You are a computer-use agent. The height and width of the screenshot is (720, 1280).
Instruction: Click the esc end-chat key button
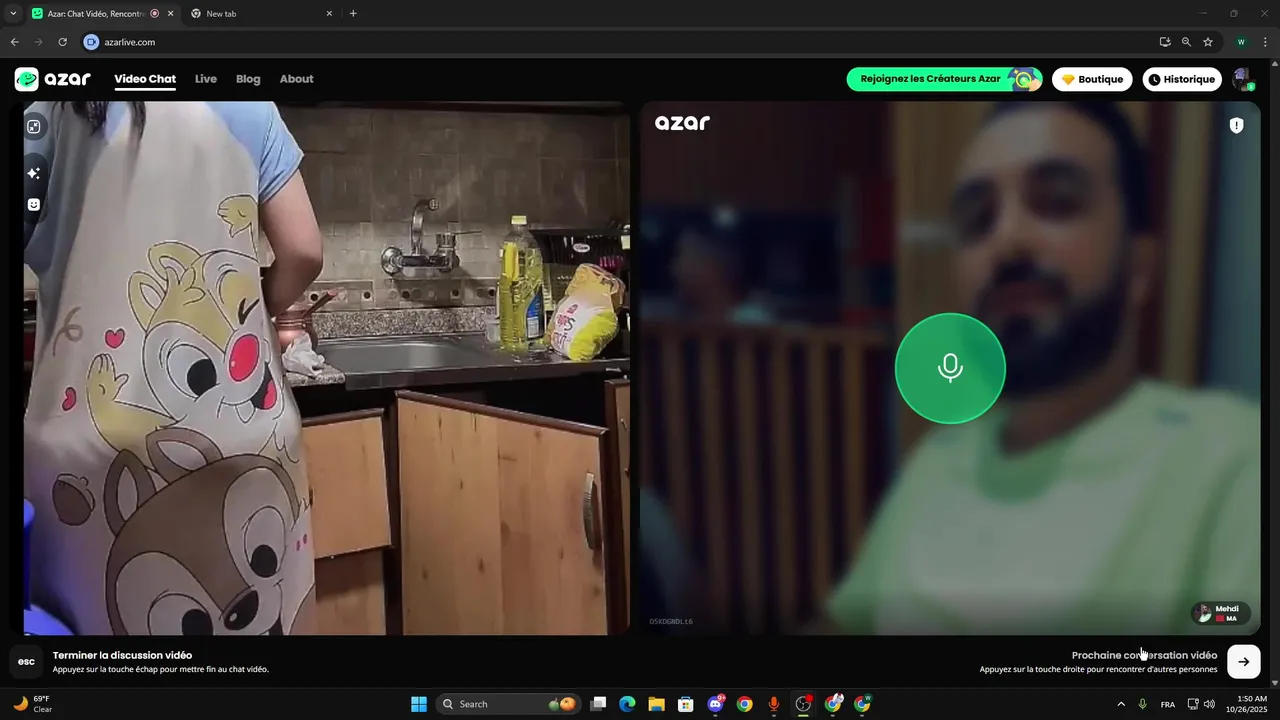27,661
